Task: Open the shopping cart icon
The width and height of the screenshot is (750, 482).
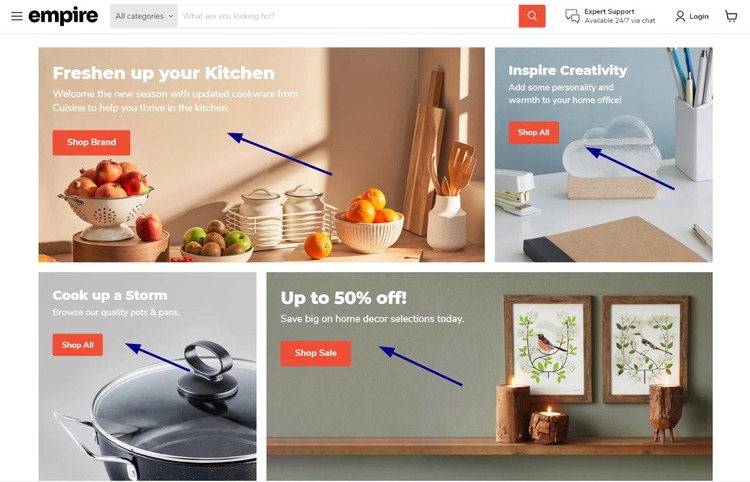Action: tap(731, 16)
